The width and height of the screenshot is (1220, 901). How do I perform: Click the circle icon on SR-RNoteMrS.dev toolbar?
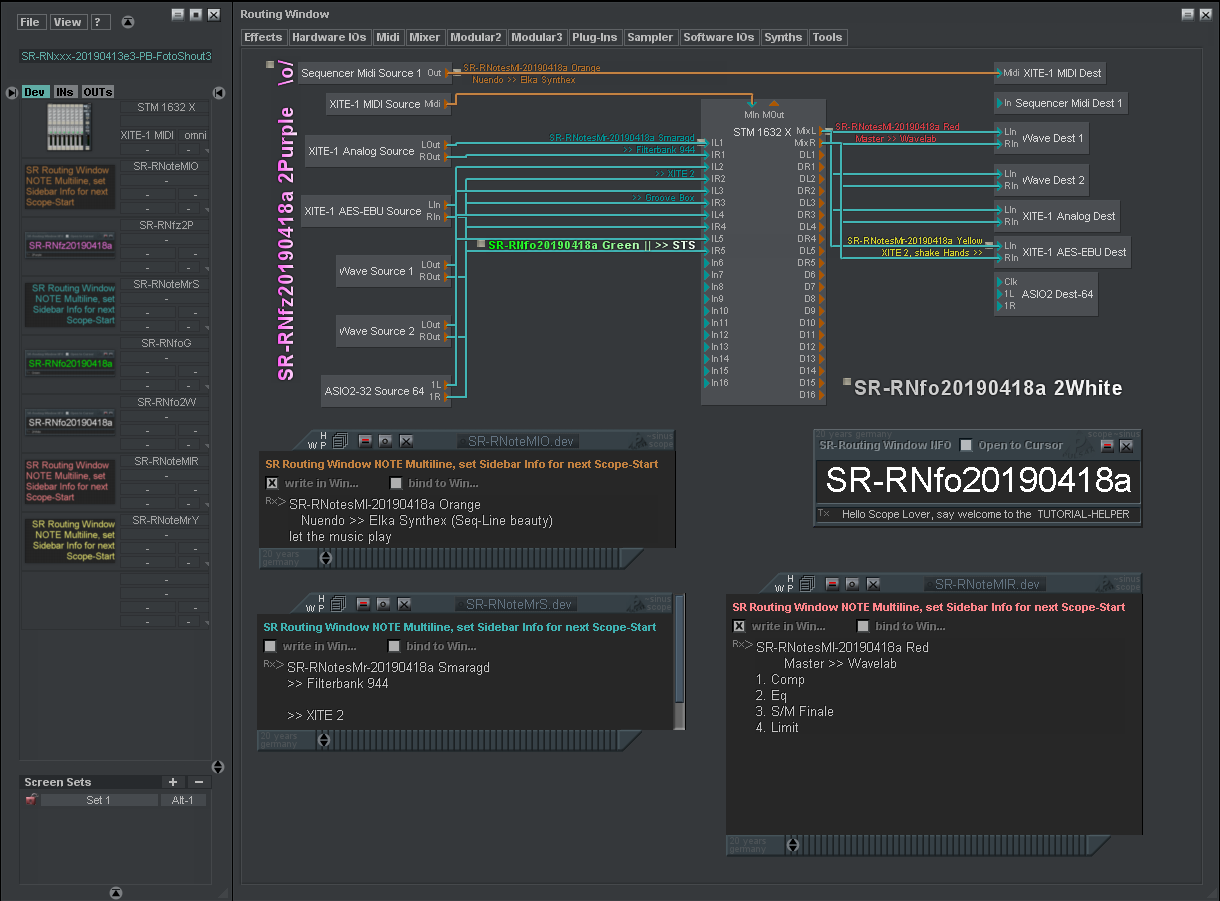(383, 604)
